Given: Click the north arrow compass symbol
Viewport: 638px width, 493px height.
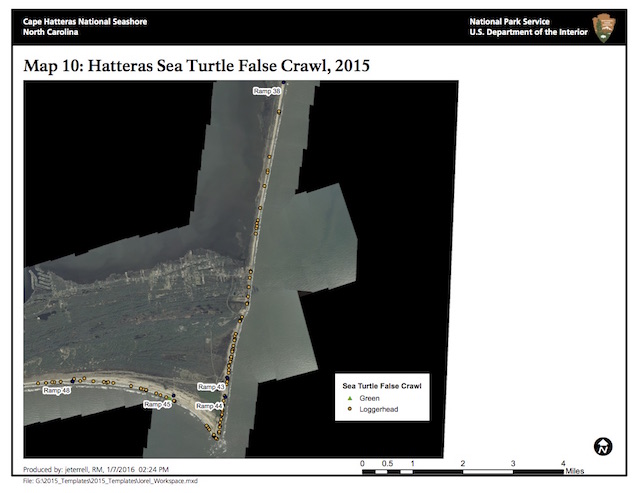Looking at the screenshot, I should tap(602, 445).
